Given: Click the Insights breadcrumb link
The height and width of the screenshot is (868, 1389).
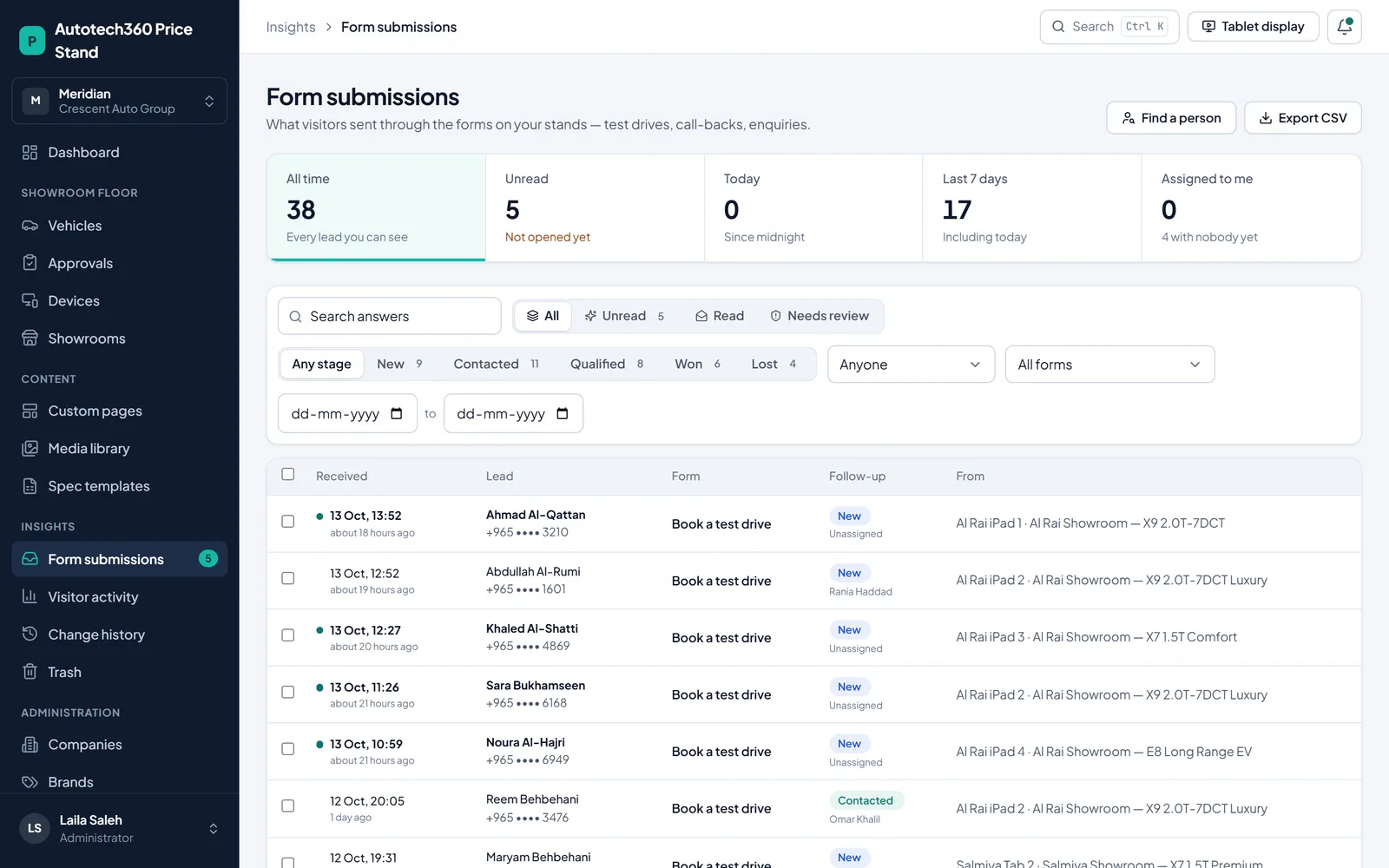Looking at the screenshot, I should click(x=291, y=27).
